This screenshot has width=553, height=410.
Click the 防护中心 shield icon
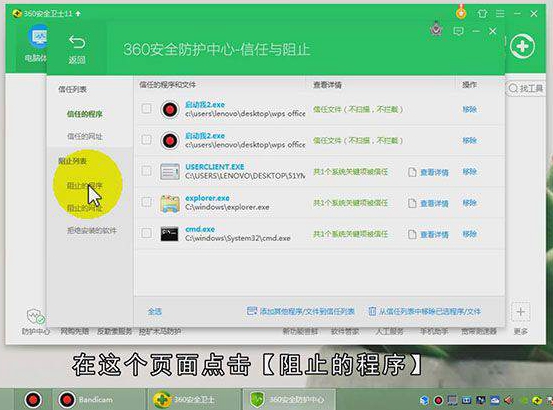36,317
